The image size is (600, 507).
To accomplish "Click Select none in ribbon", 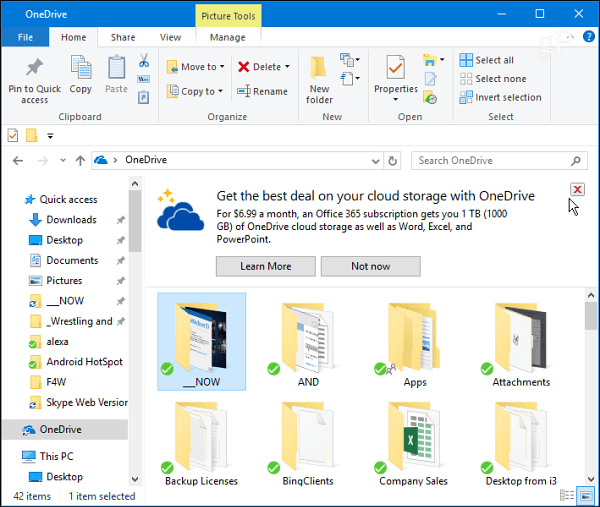I will click(x=493, y=79).
